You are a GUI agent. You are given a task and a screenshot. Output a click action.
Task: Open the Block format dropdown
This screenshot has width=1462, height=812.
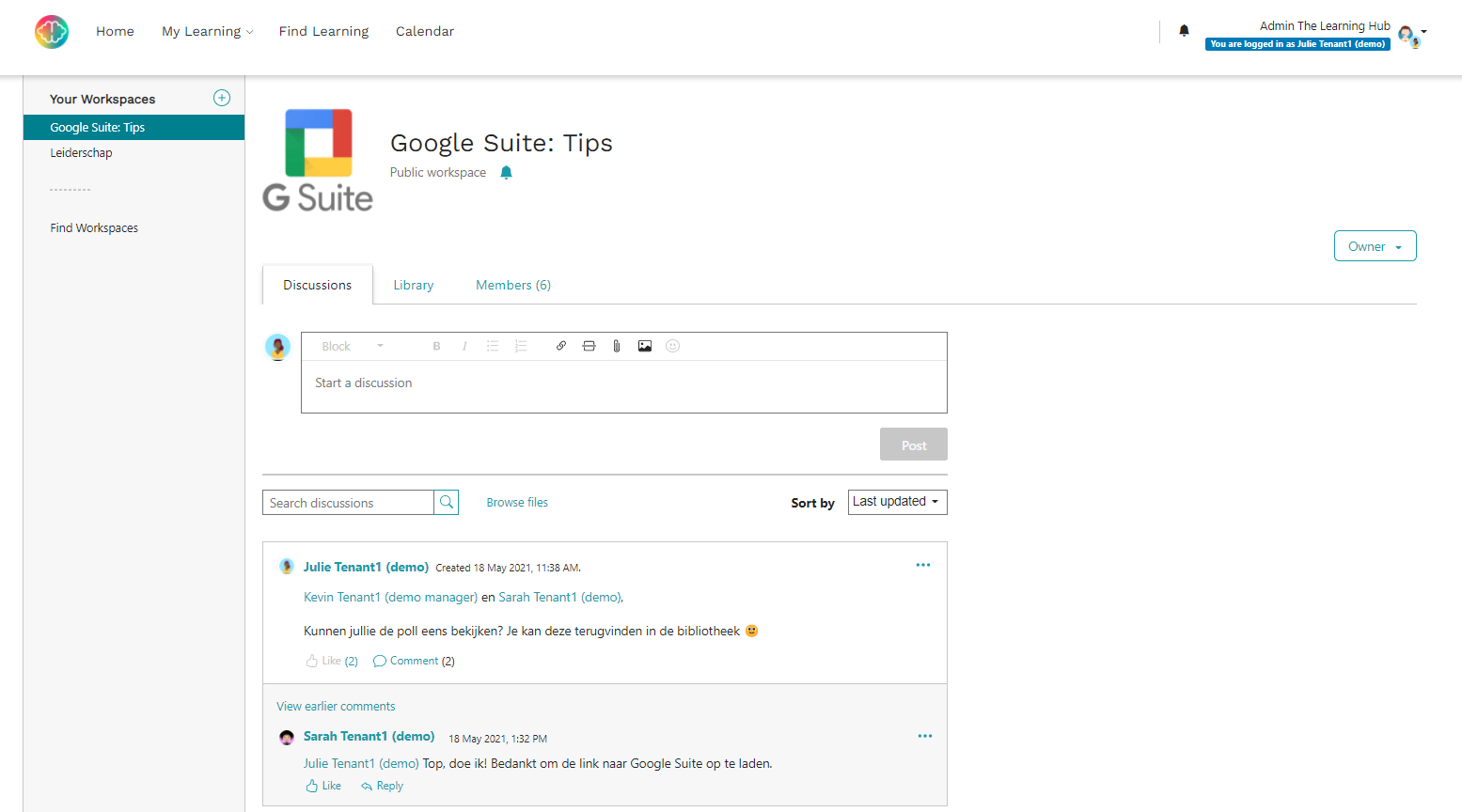coord(353,346)
